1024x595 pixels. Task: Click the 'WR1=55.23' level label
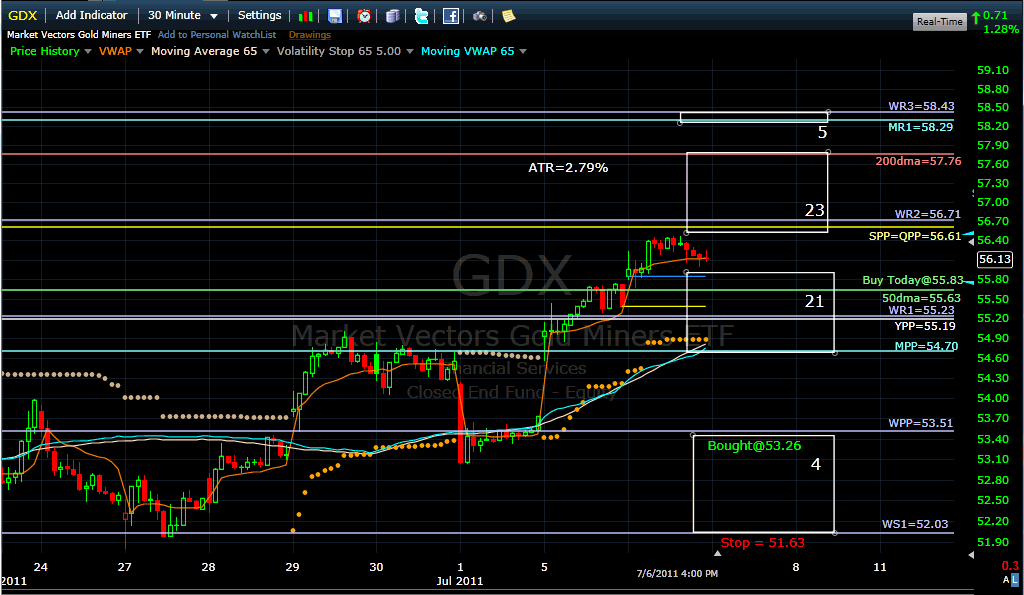tap(921, 310)
